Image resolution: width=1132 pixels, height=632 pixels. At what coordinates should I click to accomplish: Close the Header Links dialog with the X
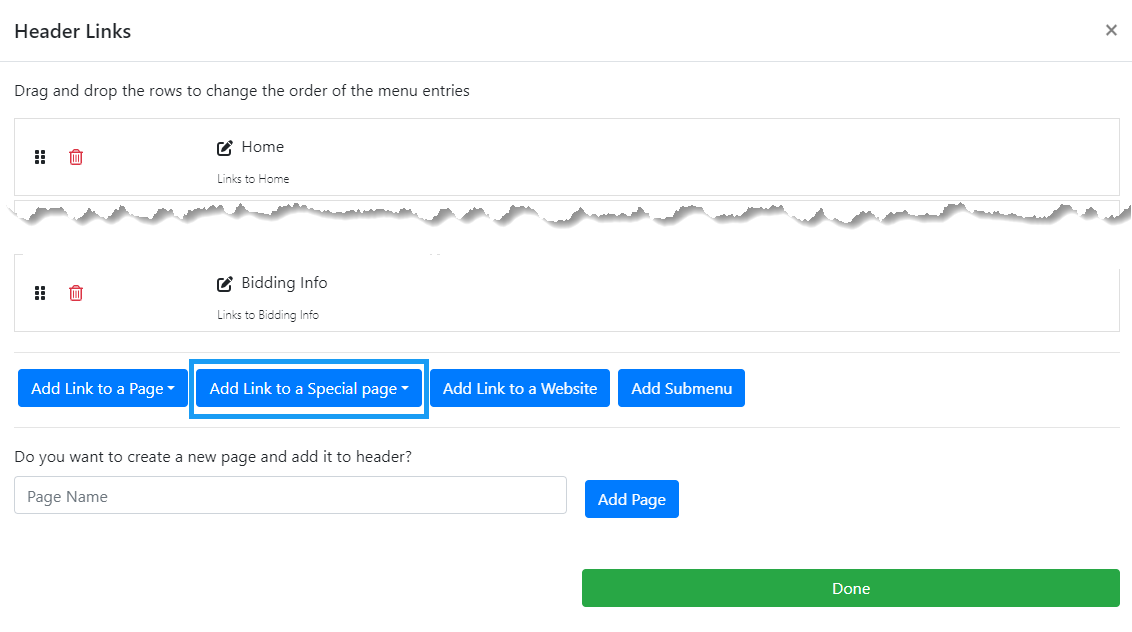[x=1111, y=30]
